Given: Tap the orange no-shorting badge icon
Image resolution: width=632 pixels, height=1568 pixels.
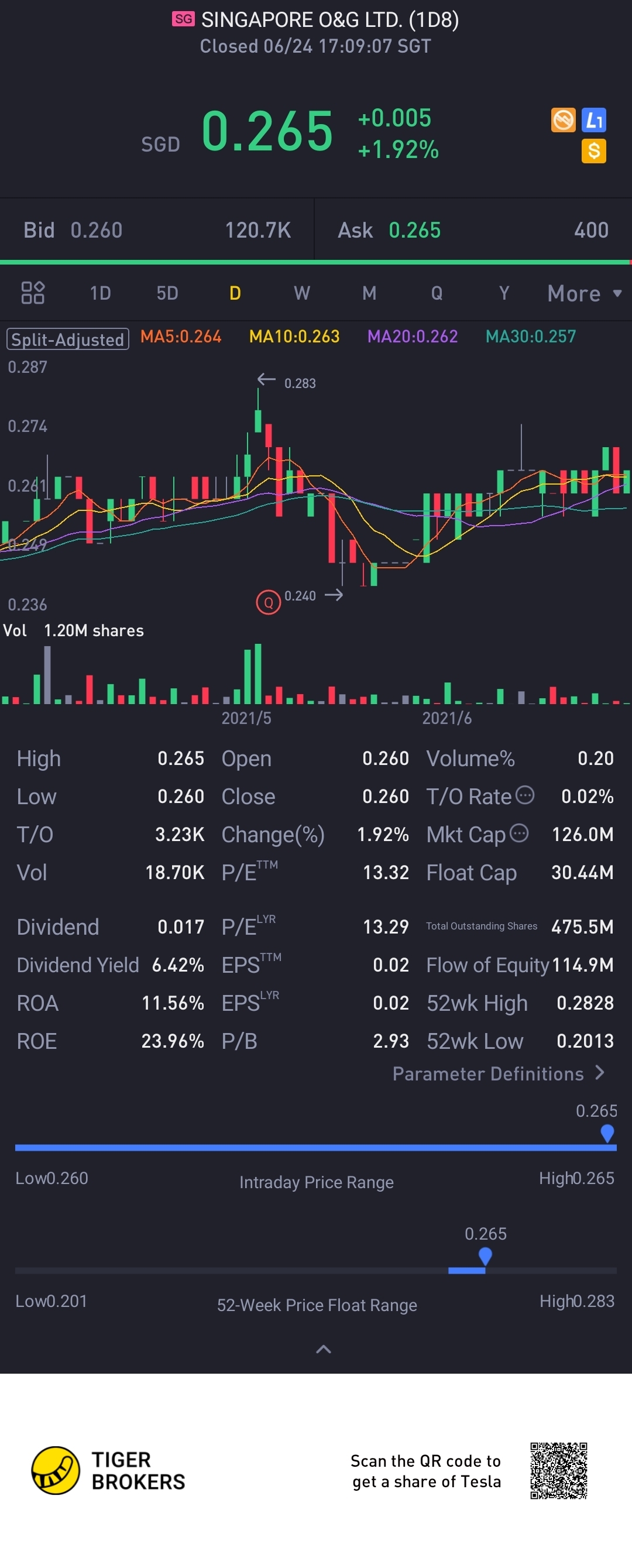Looking at the screenshot, I should tap(563, 120).
